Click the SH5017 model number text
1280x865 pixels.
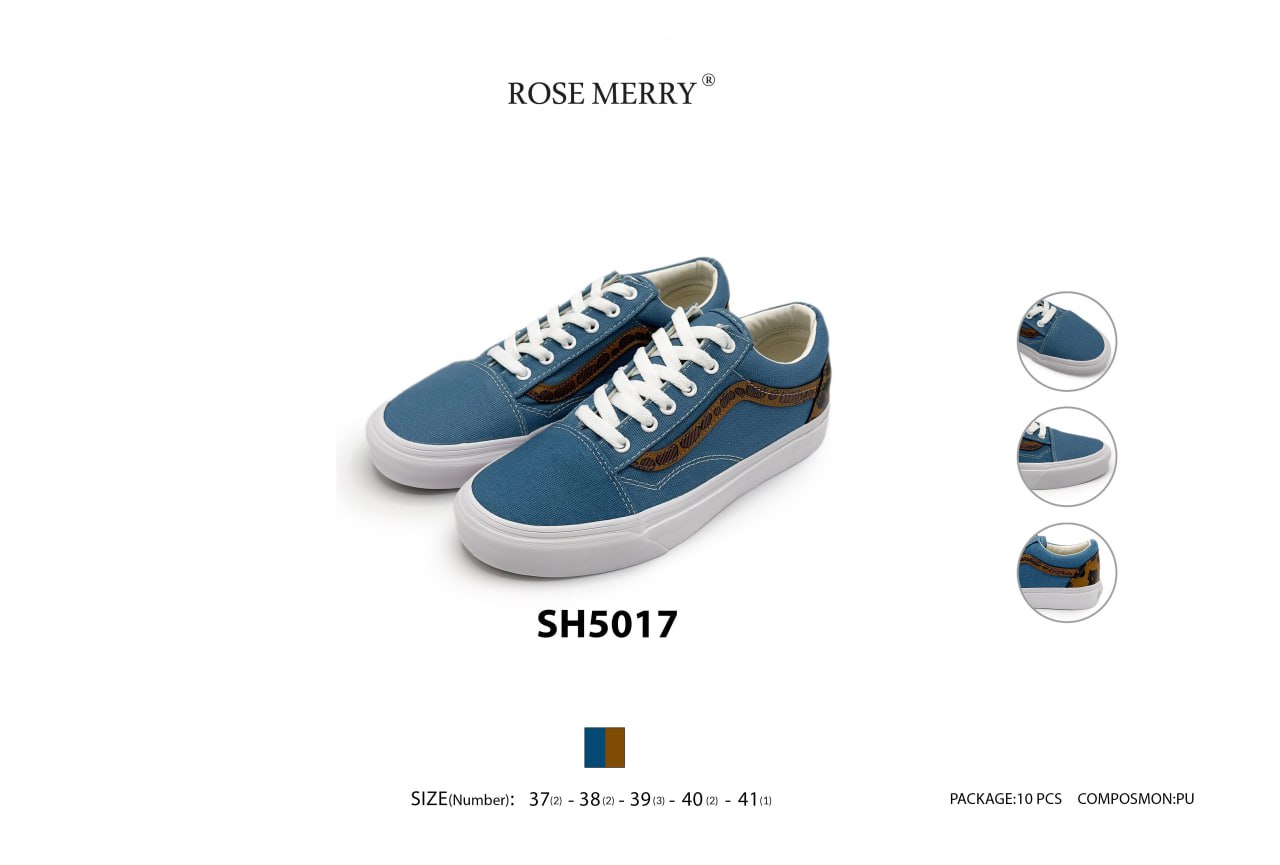pos(607,624)
